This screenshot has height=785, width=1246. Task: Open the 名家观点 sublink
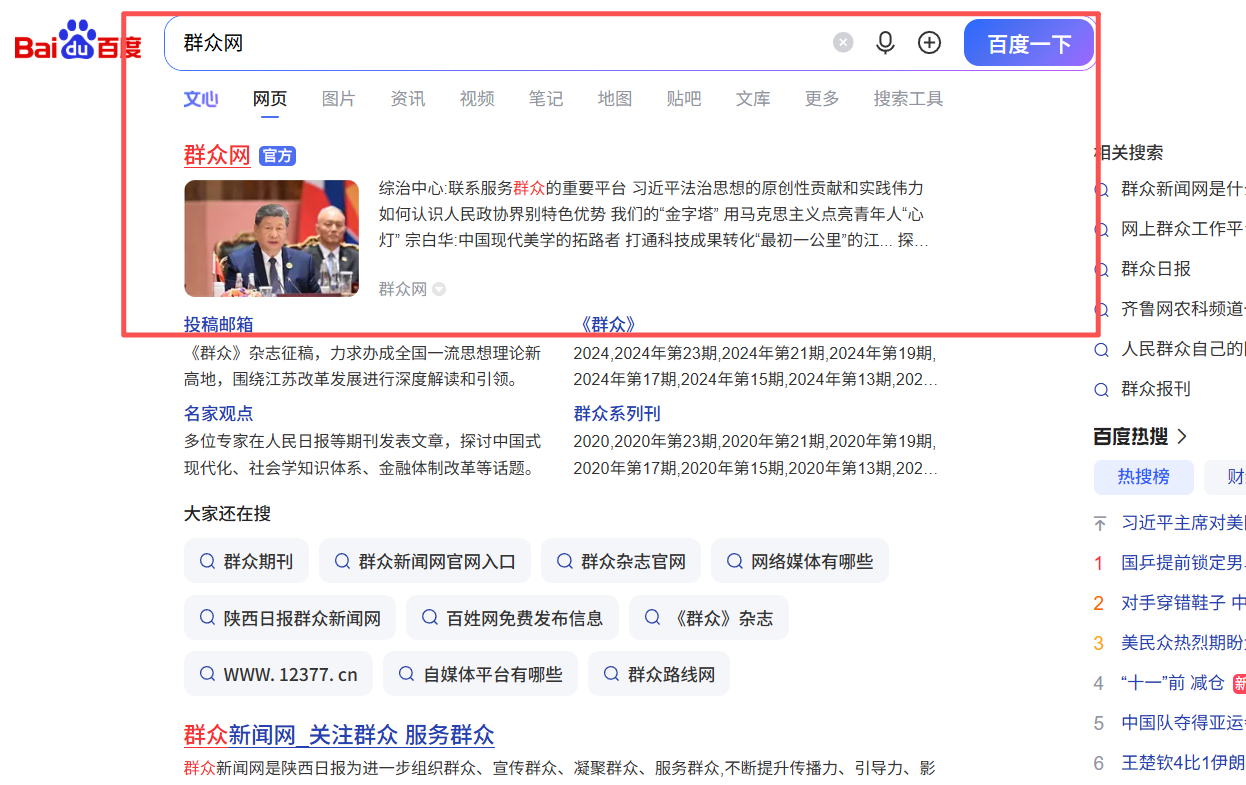click(218, 413)
